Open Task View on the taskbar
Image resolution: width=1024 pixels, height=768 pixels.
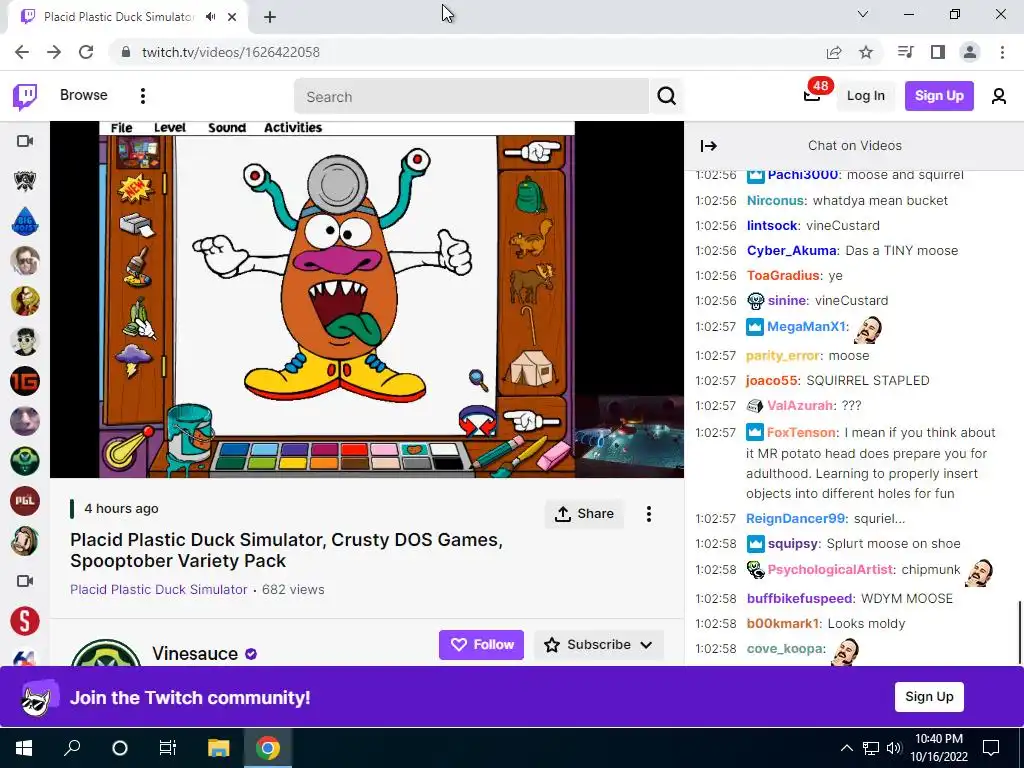point(168,748)
